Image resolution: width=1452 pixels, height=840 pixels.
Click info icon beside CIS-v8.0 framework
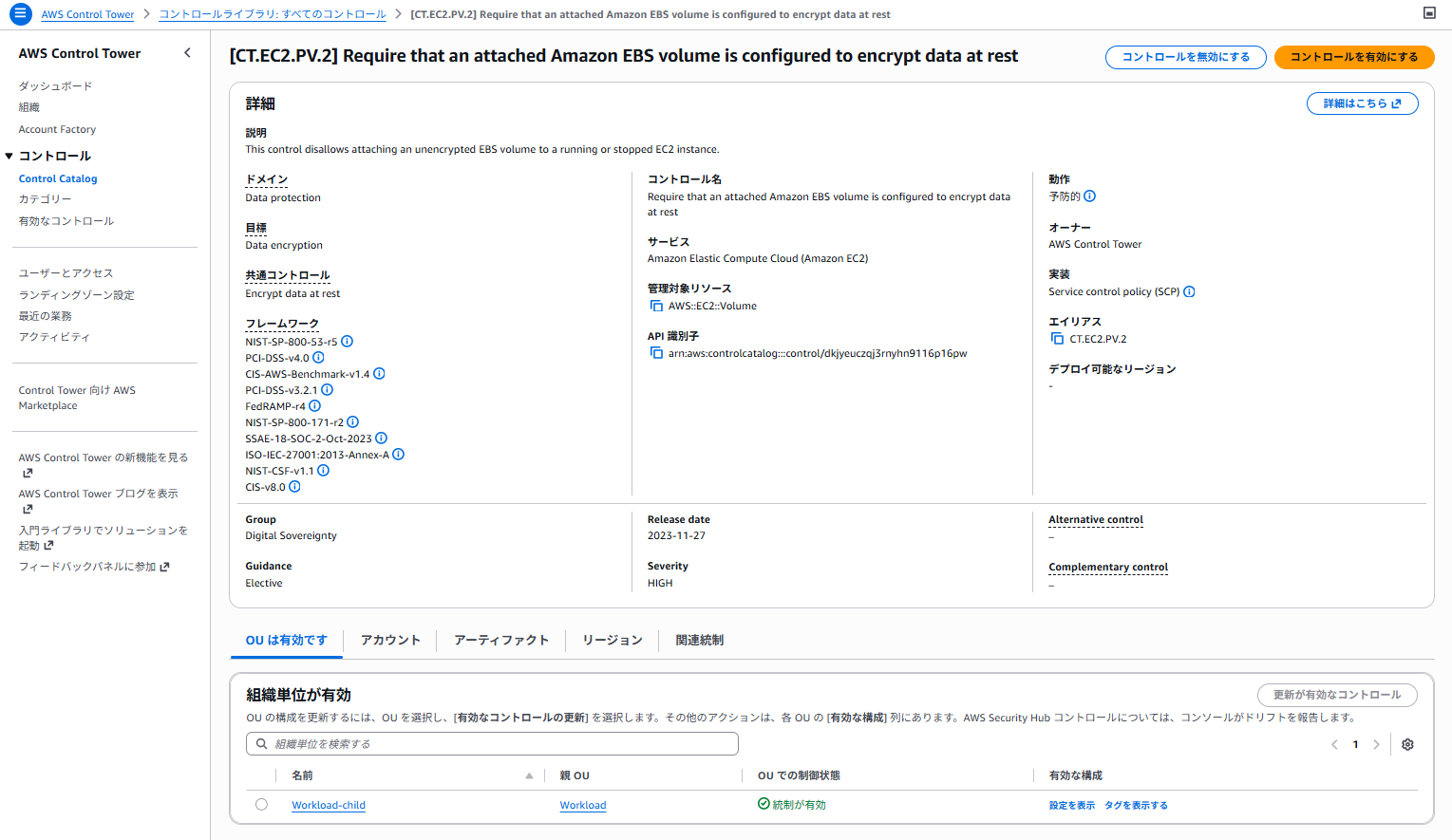[x=294, y=487]
